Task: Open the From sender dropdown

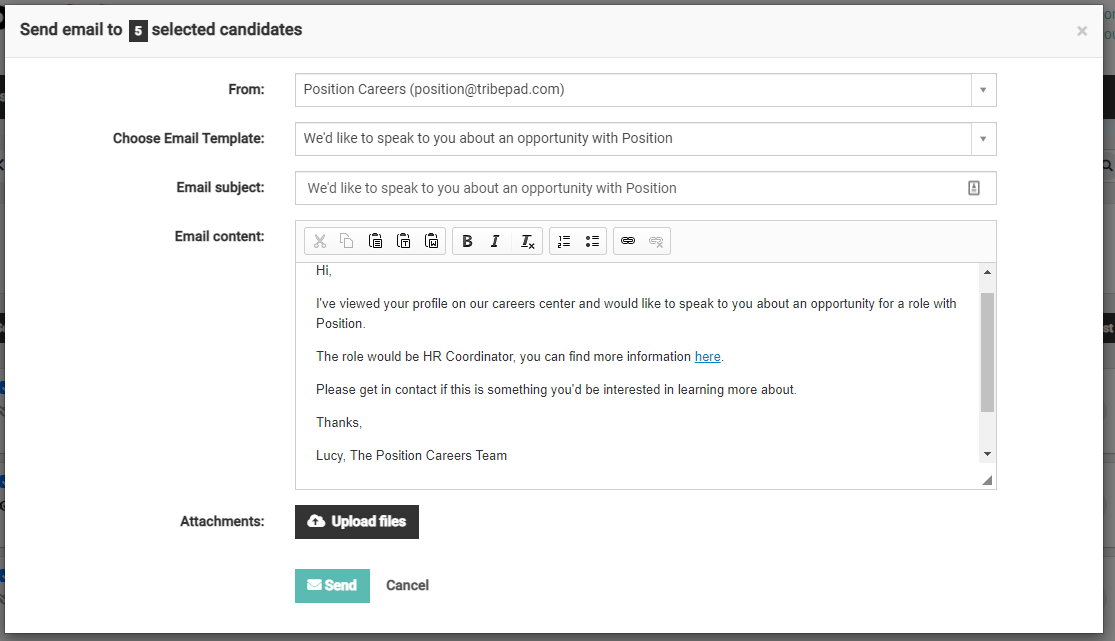Action: click(x=983, y=90)
